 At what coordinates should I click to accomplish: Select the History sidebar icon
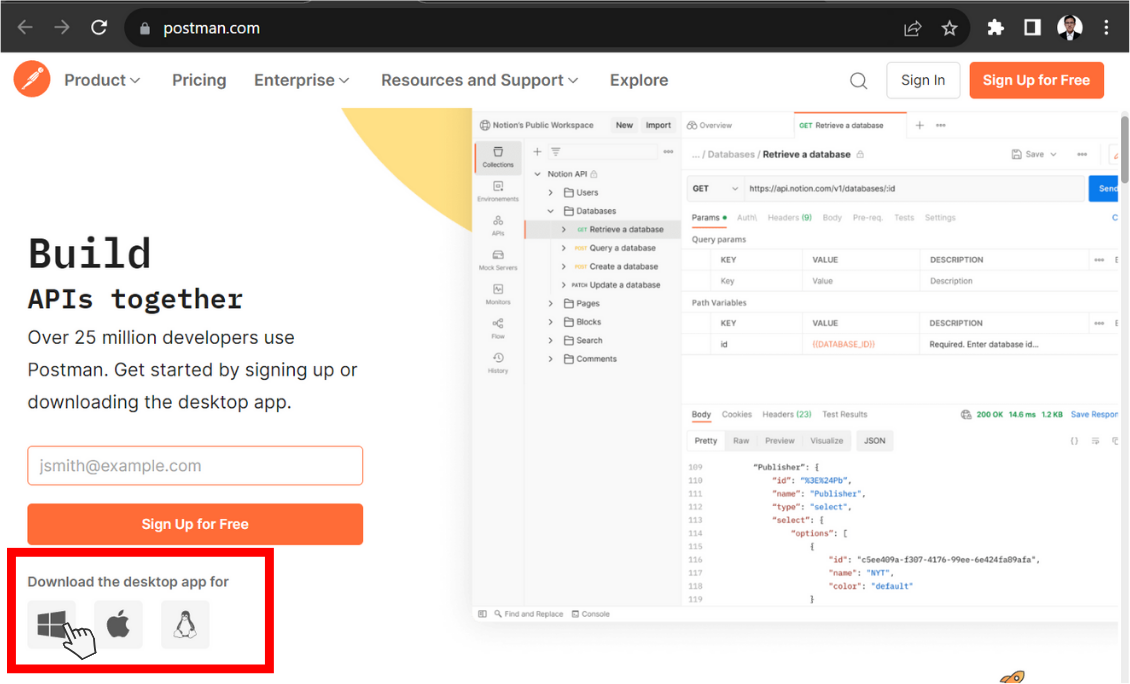click(498, 363)
